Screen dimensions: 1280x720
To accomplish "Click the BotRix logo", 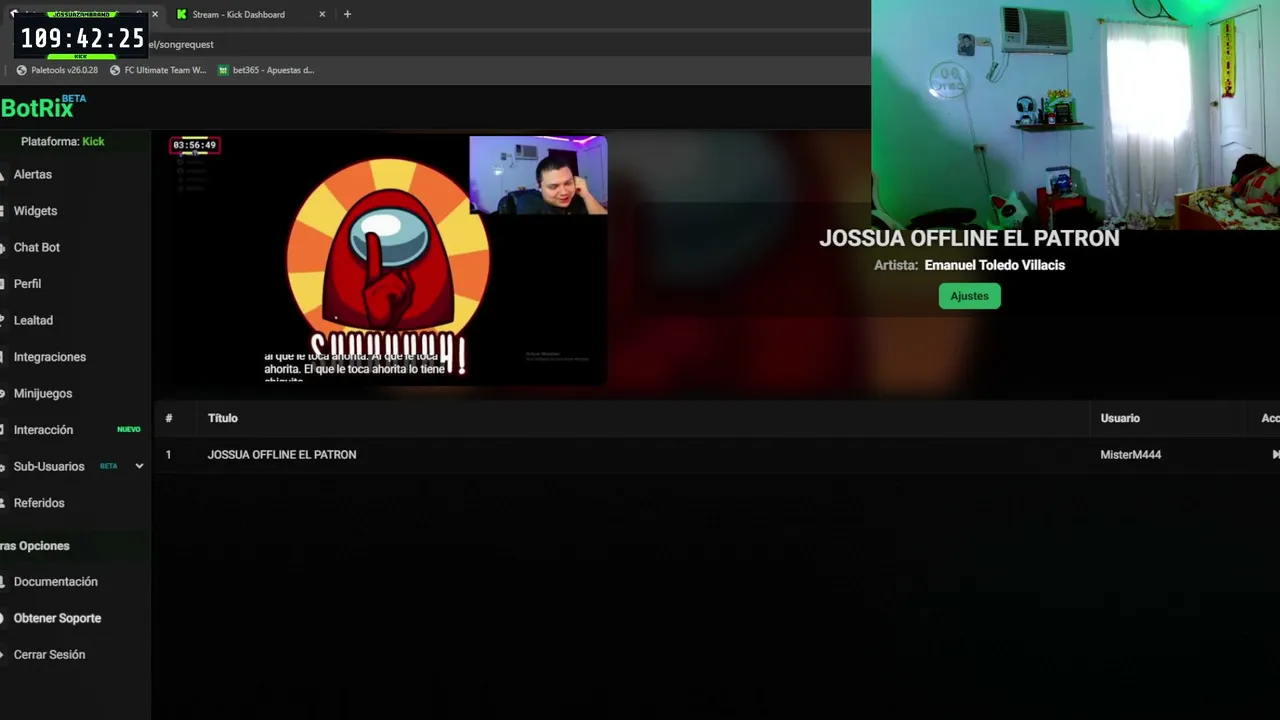I will tap(43, 106).
